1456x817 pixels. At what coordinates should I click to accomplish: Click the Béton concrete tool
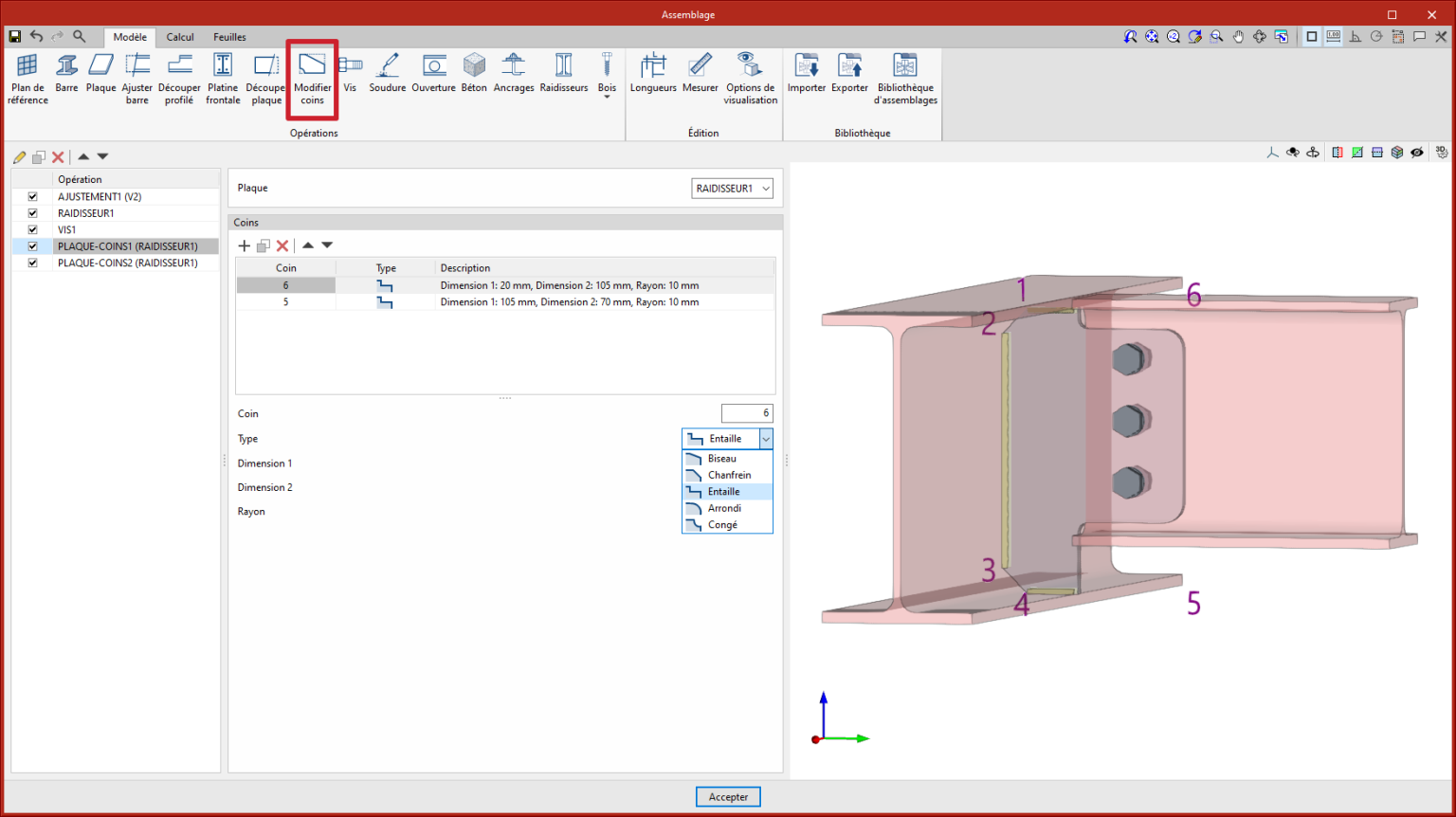click(474, 74)
